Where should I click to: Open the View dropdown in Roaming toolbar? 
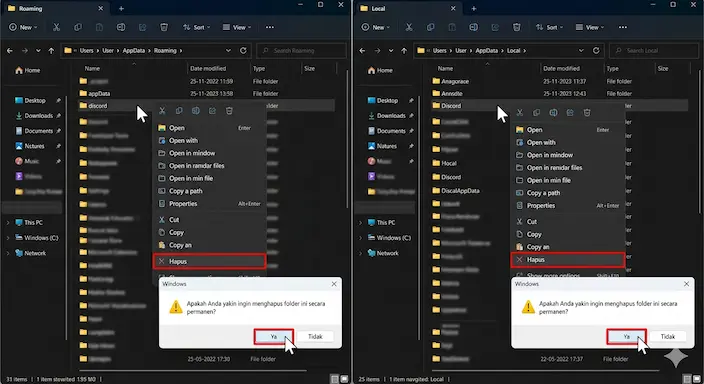237,27
